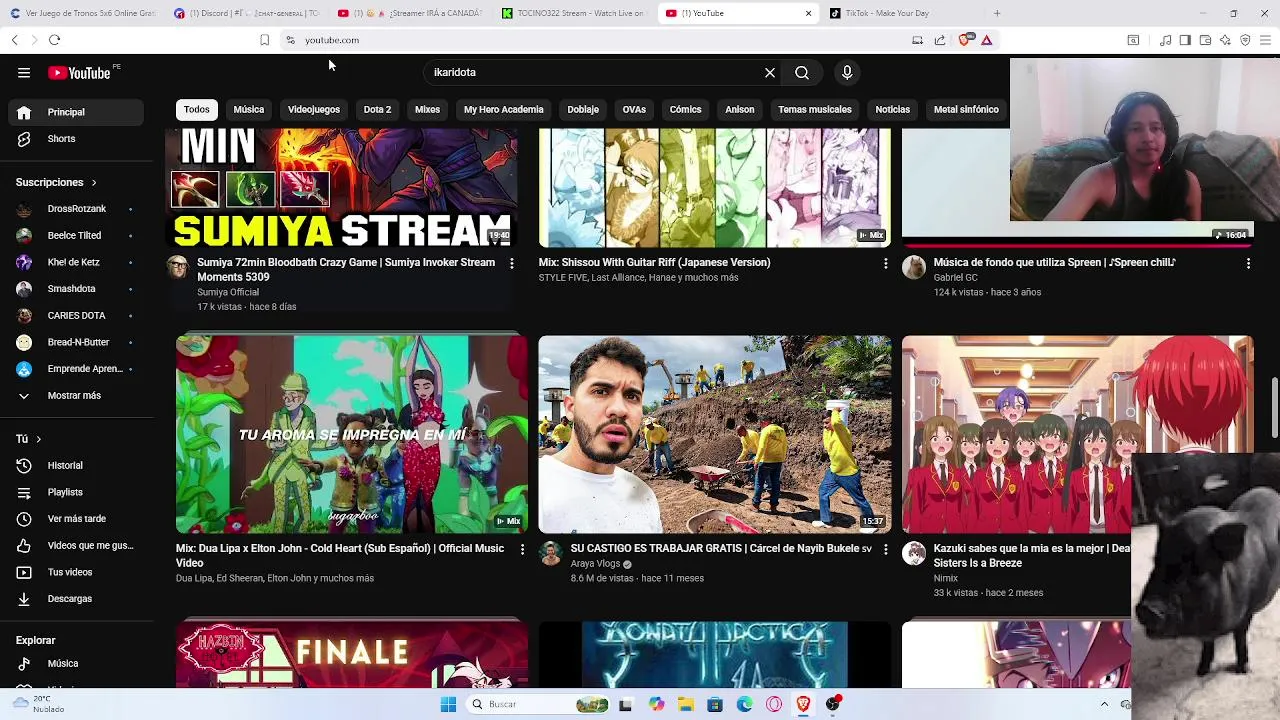Select the Dota 2 filter chip

(x=377, y=109)
